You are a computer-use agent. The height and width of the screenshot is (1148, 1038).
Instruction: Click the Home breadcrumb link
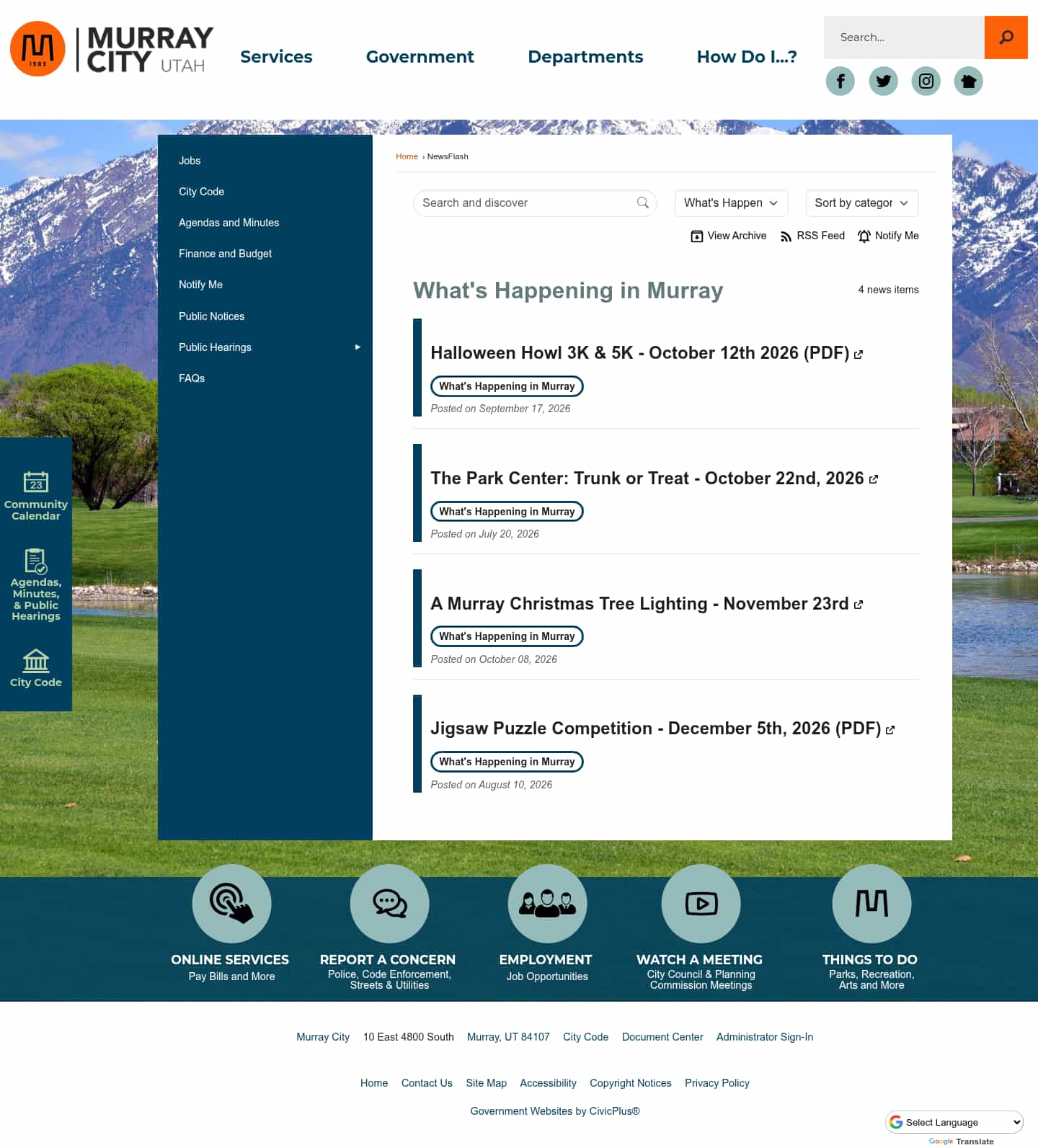(407, 156)
